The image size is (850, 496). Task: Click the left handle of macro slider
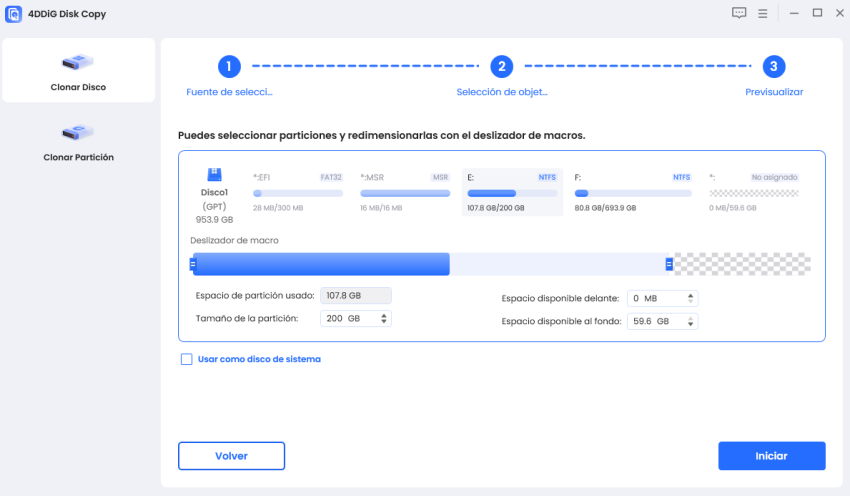point(193,264)
